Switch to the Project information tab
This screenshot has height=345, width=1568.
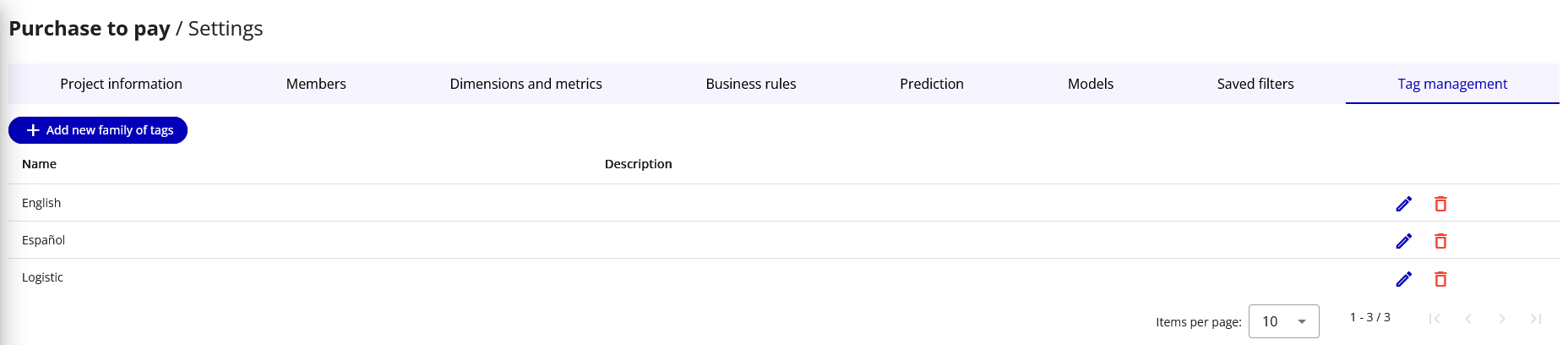coord(121,84)
